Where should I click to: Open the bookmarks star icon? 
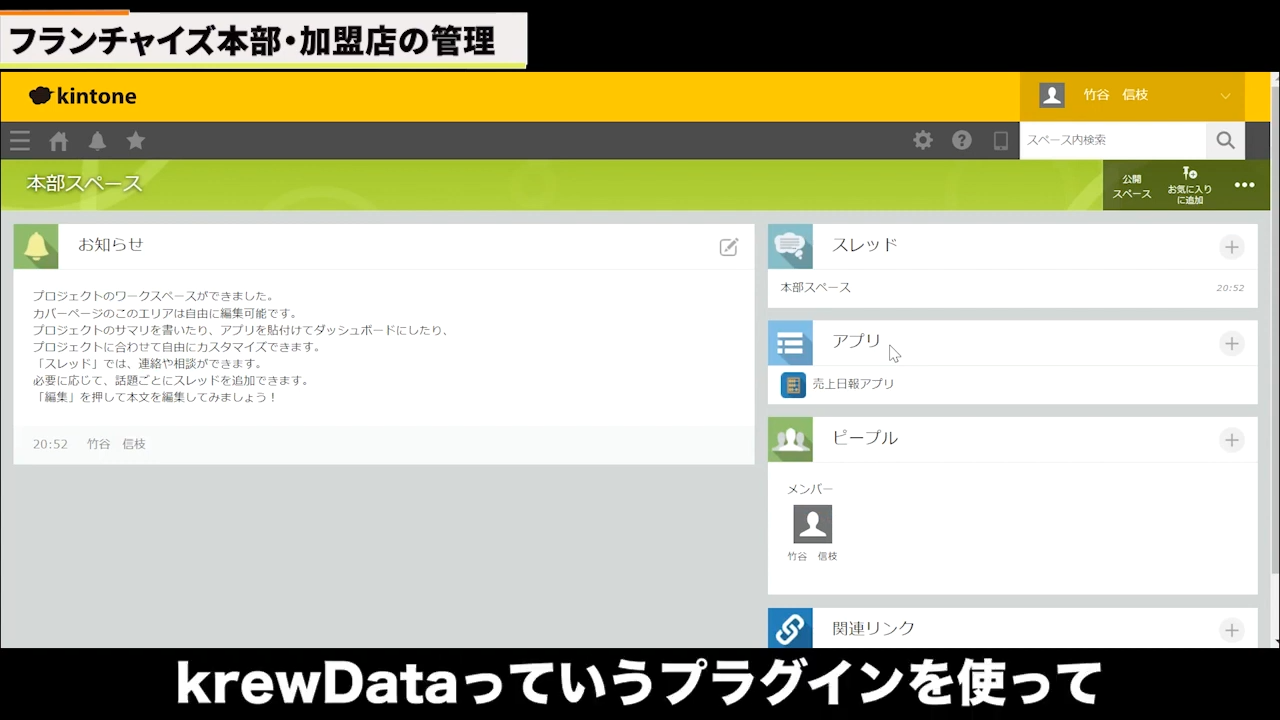click(x=136, y=141)
